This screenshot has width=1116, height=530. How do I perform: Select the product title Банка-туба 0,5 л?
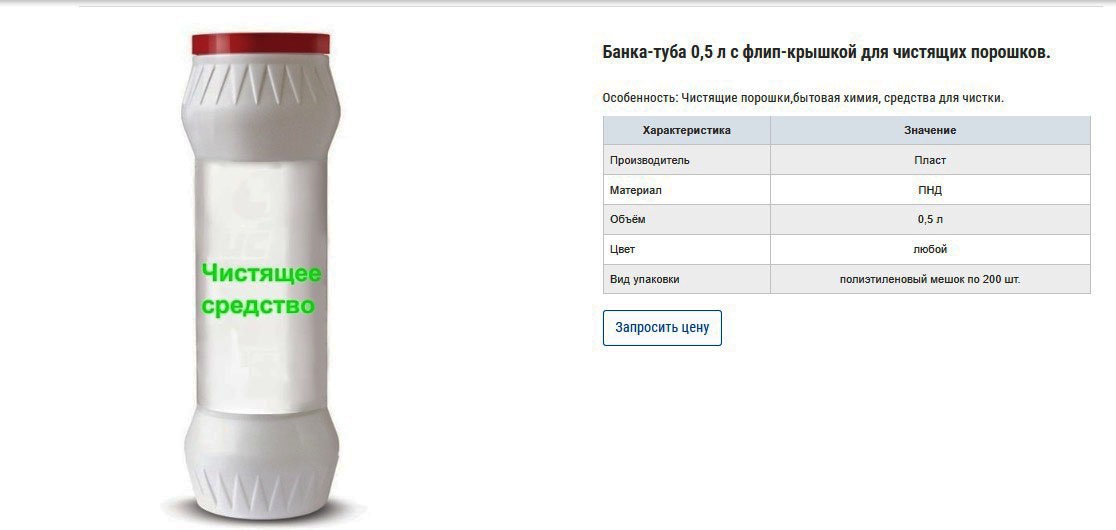tap(826, 53)
